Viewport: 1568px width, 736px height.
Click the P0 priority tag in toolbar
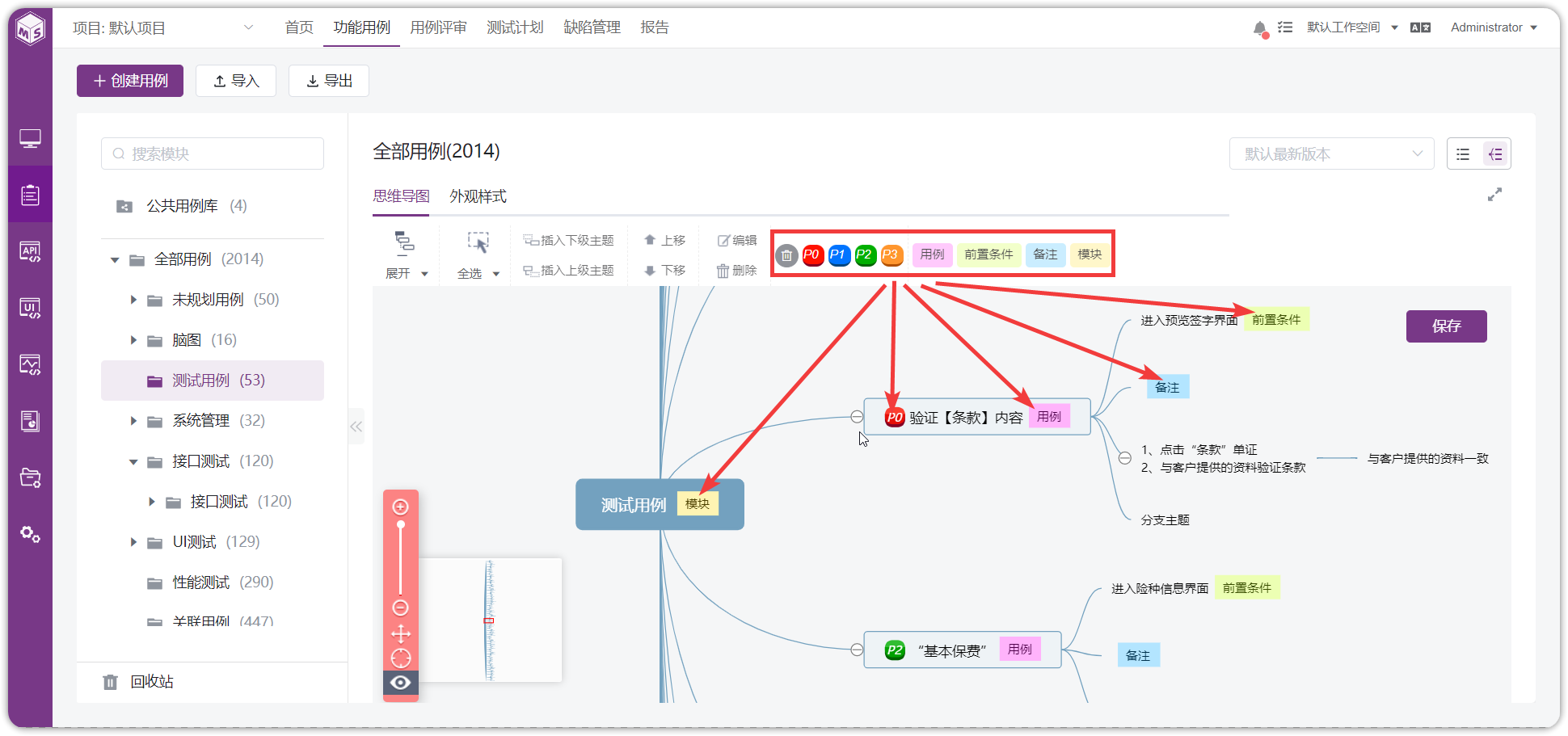812,254
